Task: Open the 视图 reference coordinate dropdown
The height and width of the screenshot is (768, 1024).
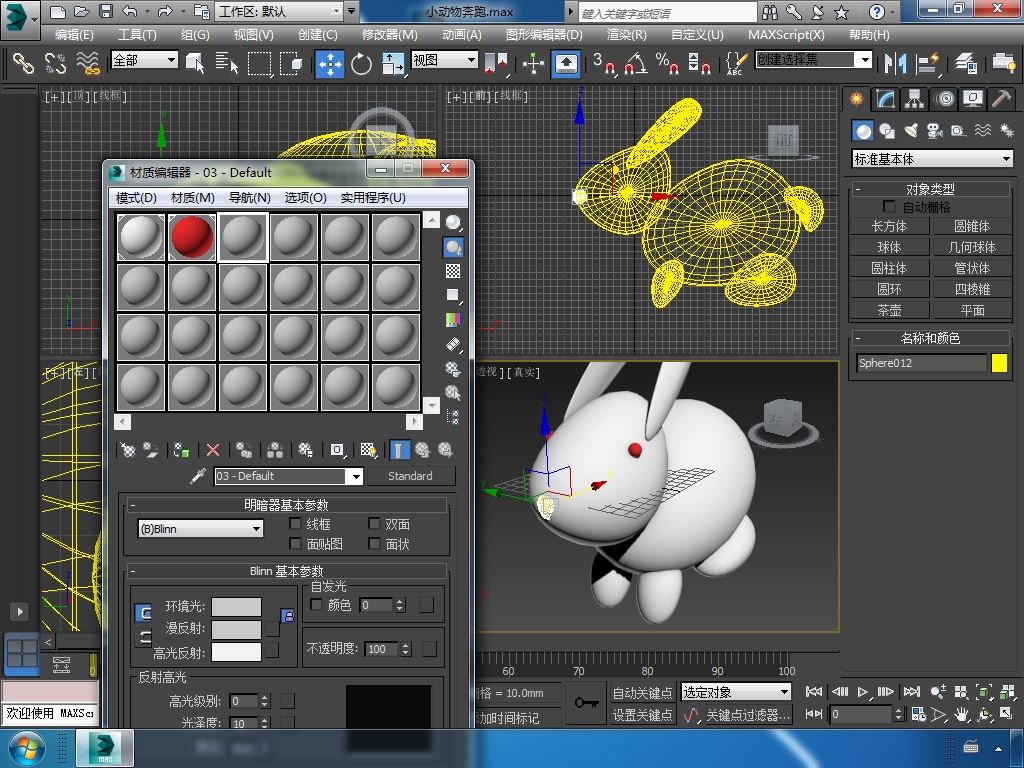Action: (444, 60)
